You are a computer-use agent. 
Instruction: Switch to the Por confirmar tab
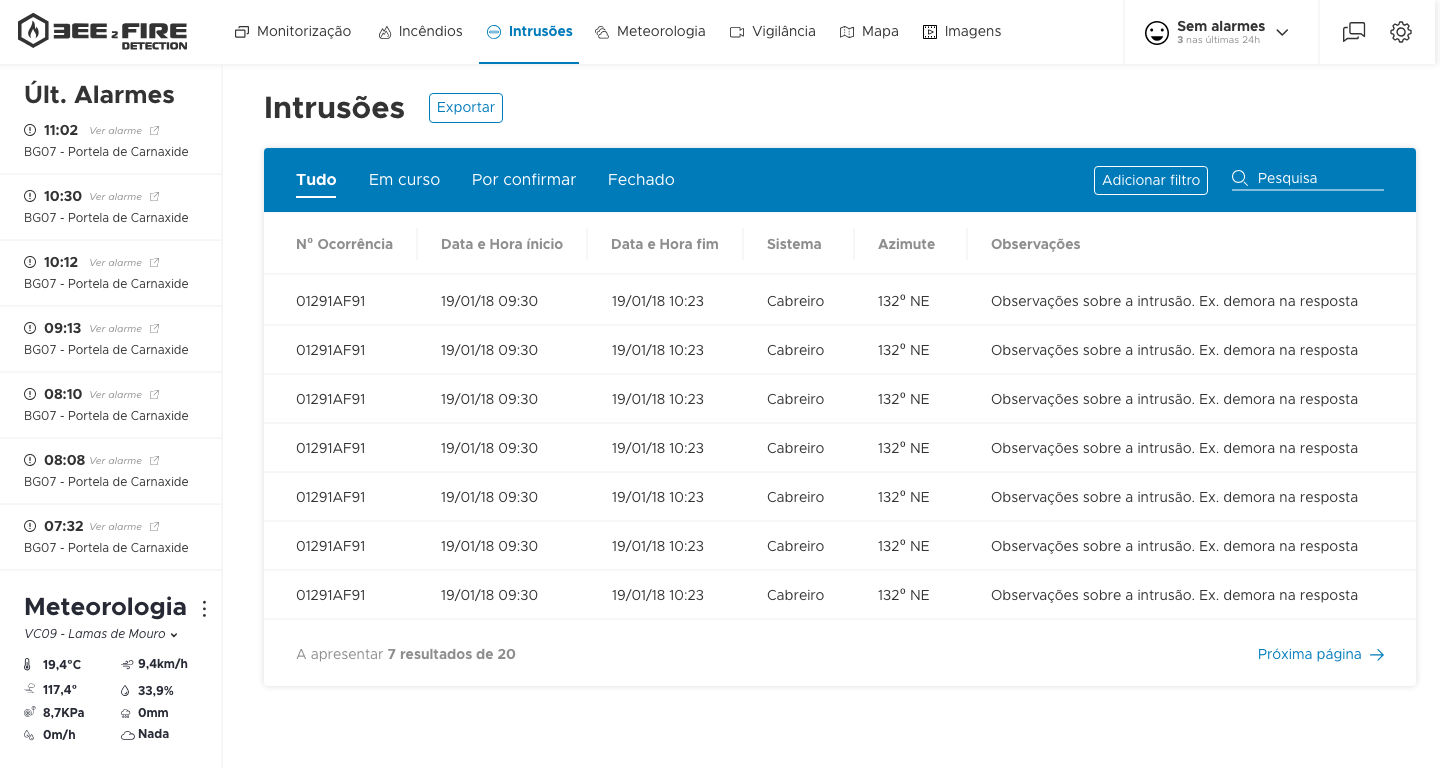click(524, 180)
